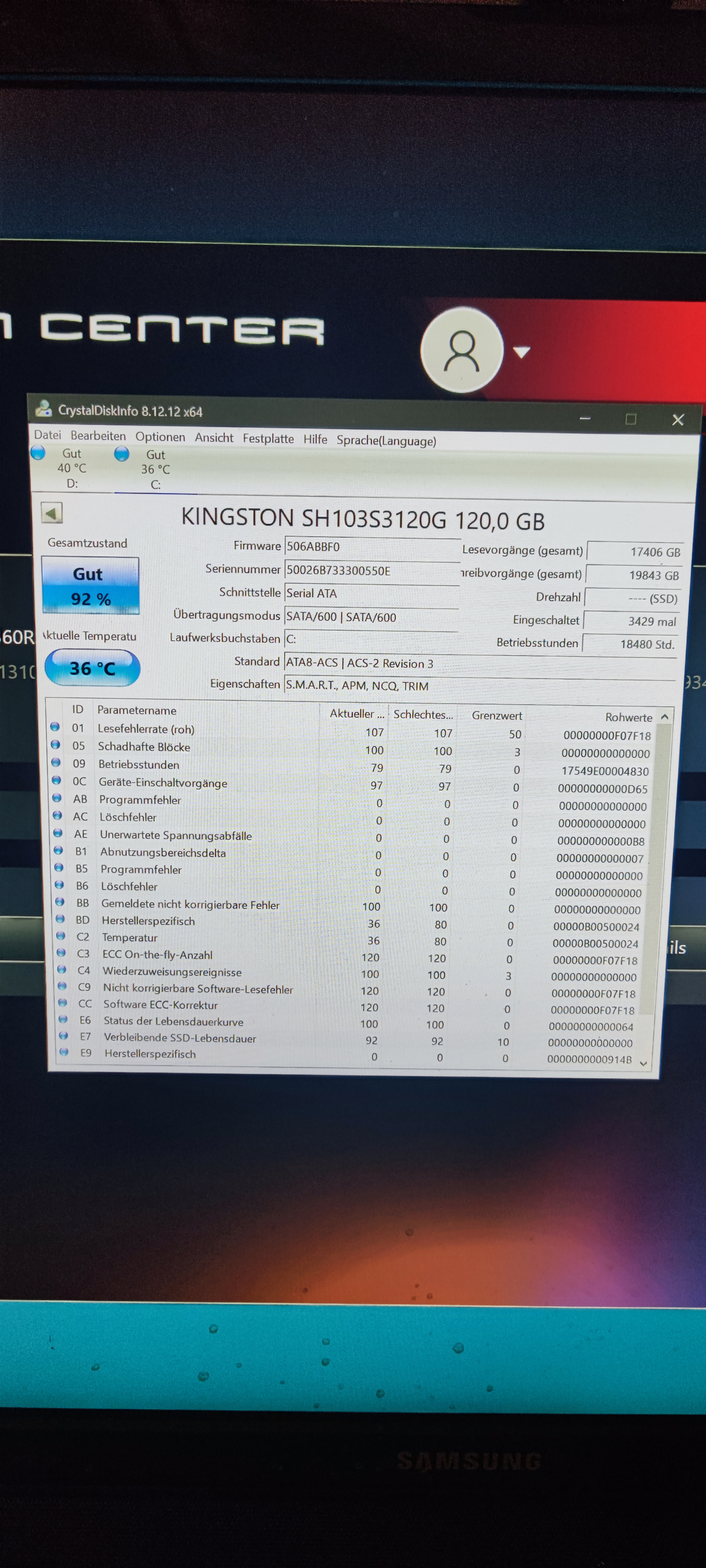Image resolution: width=706 pixels, height=1568 pixels.
Task: Click the Gut 92 % health status button
Action: coord(90,586)
